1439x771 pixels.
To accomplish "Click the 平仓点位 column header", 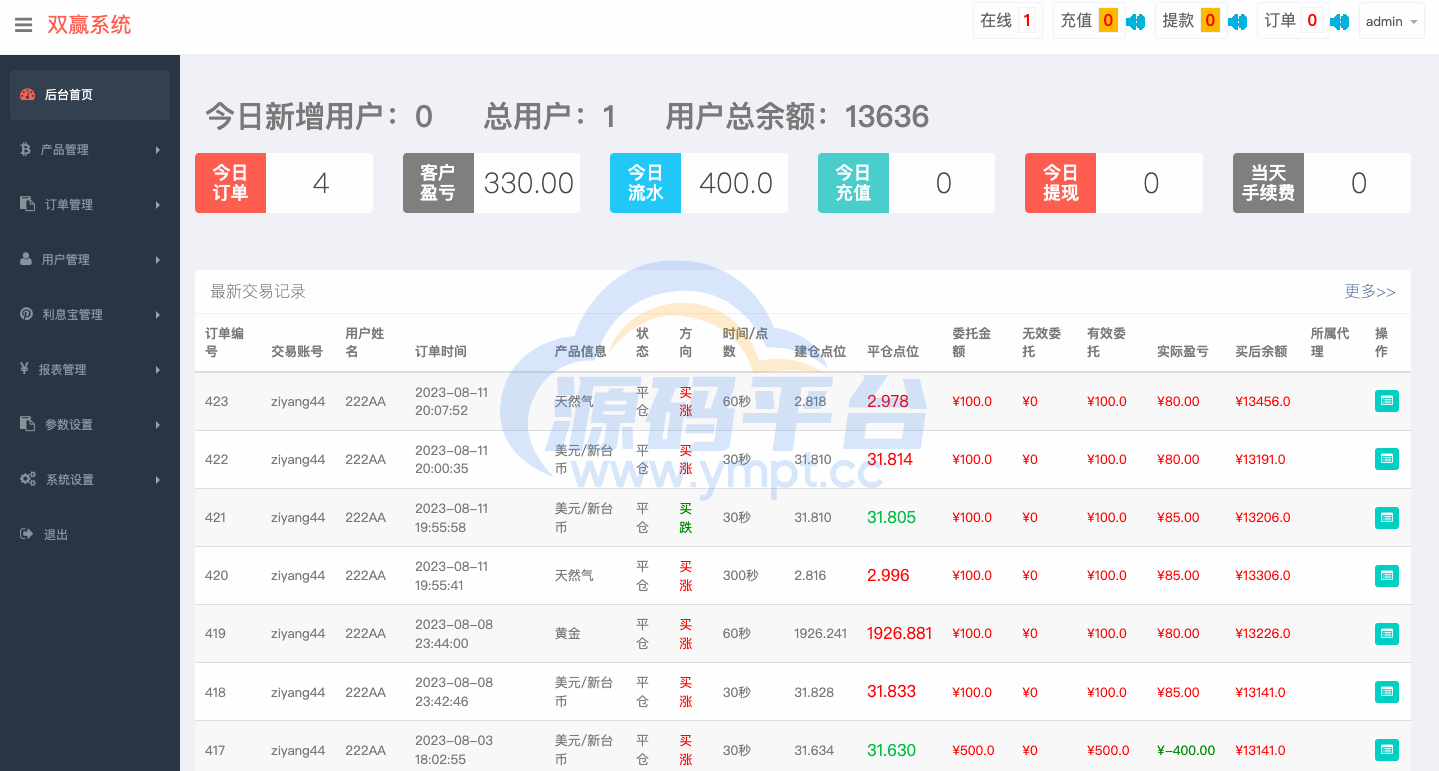I will tap(893, 352).
